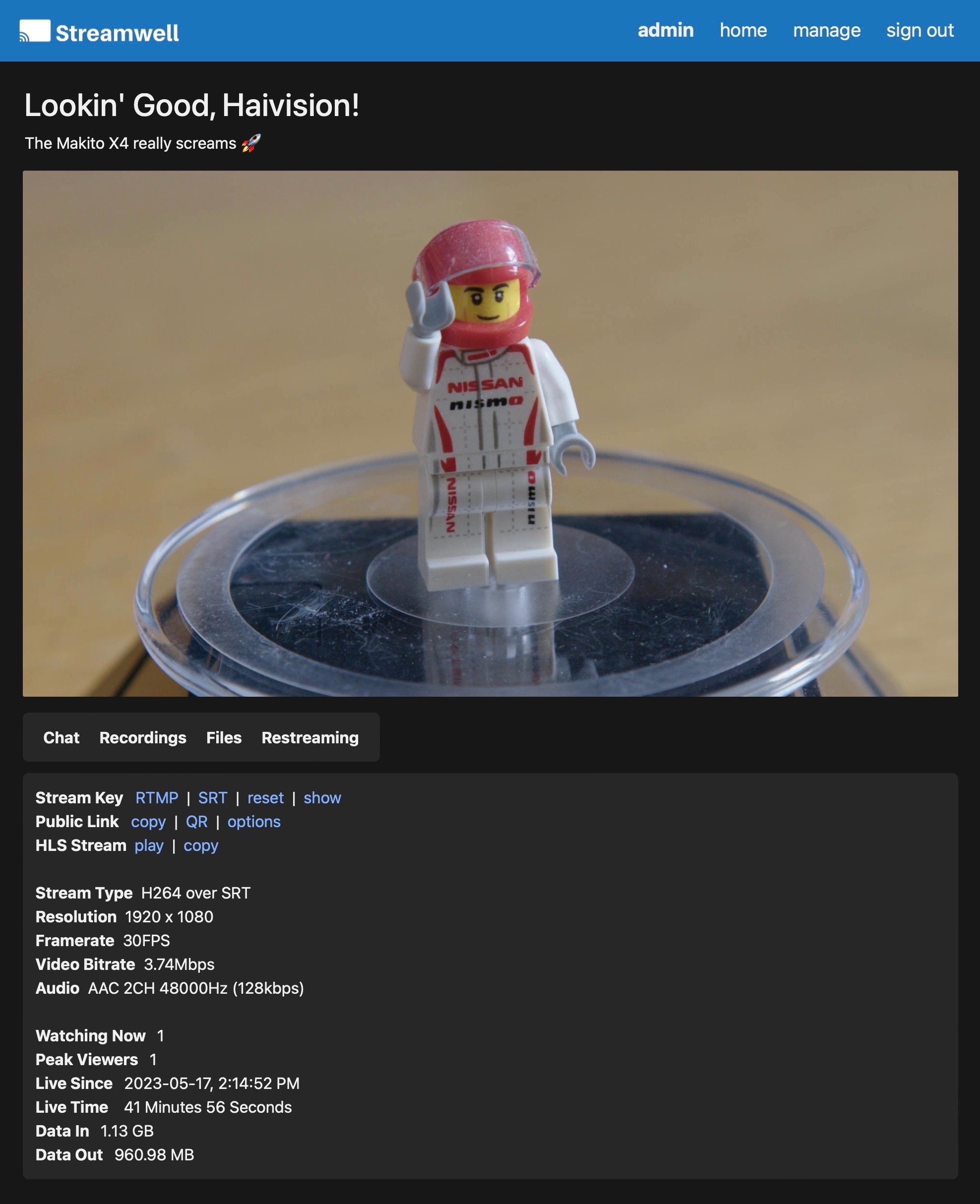Copy the SRT stream key
Screen dimensions: 980x1204
[213, 797]
